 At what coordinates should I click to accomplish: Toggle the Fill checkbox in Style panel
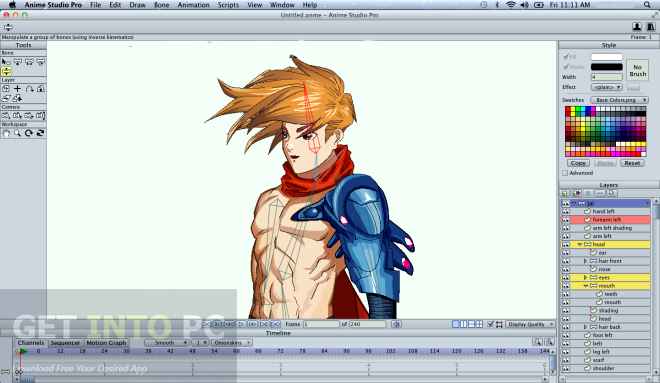click(x=566, y=57)
